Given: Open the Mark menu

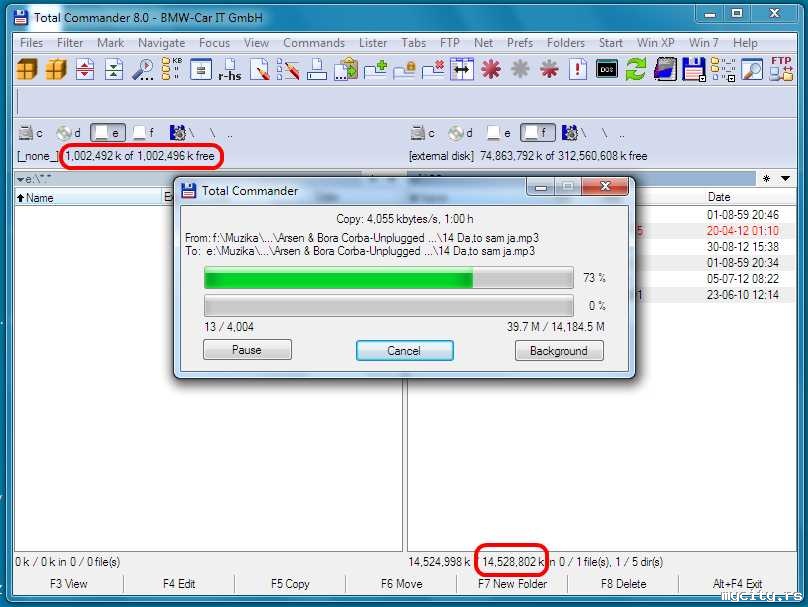Looking at the screenshot, I should 110,43.
